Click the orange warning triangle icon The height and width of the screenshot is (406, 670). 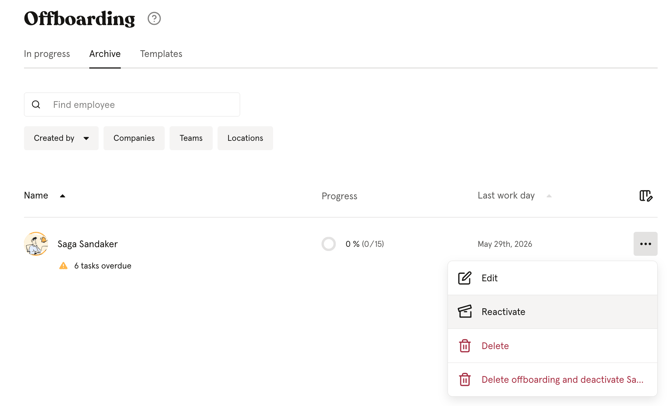coord(63,266)
